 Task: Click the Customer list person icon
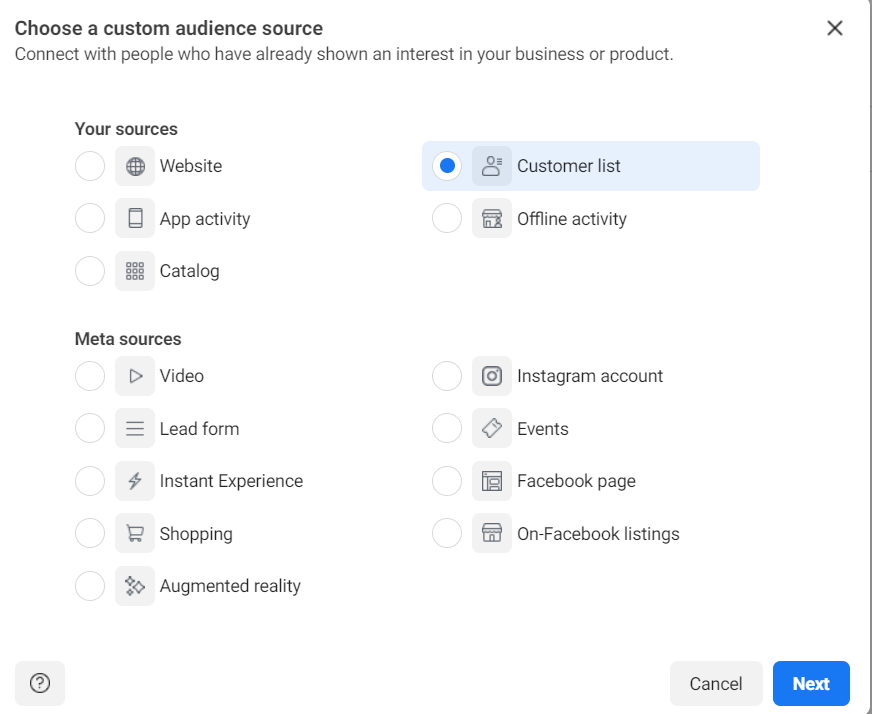[492, 166]
